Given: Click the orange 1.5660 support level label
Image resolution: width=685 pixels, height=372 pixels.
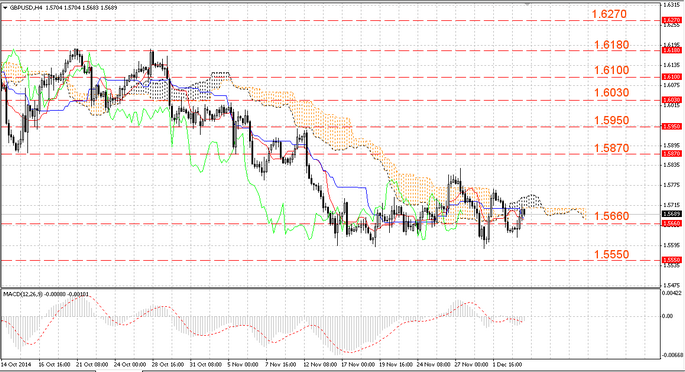Looking at the screenshot, I should [x=612, y=216].
